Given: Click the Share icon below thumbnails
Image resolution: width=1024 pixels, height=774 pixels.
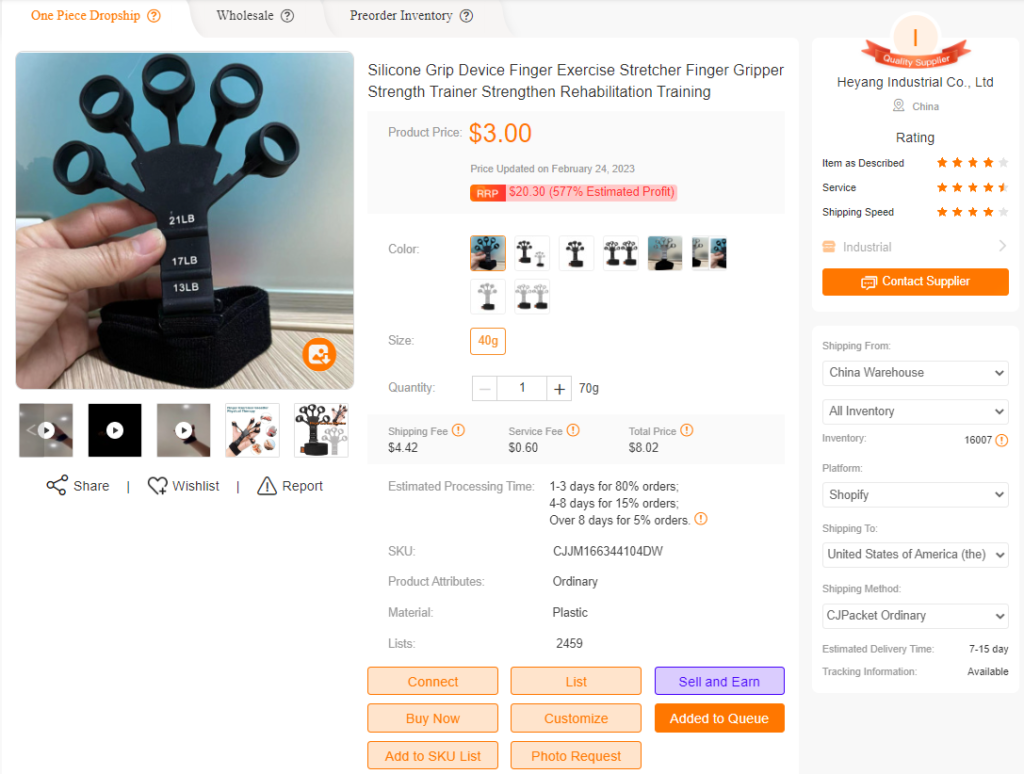Looking at the screenshot, I should pyautogui.click(x=57, y=485).
